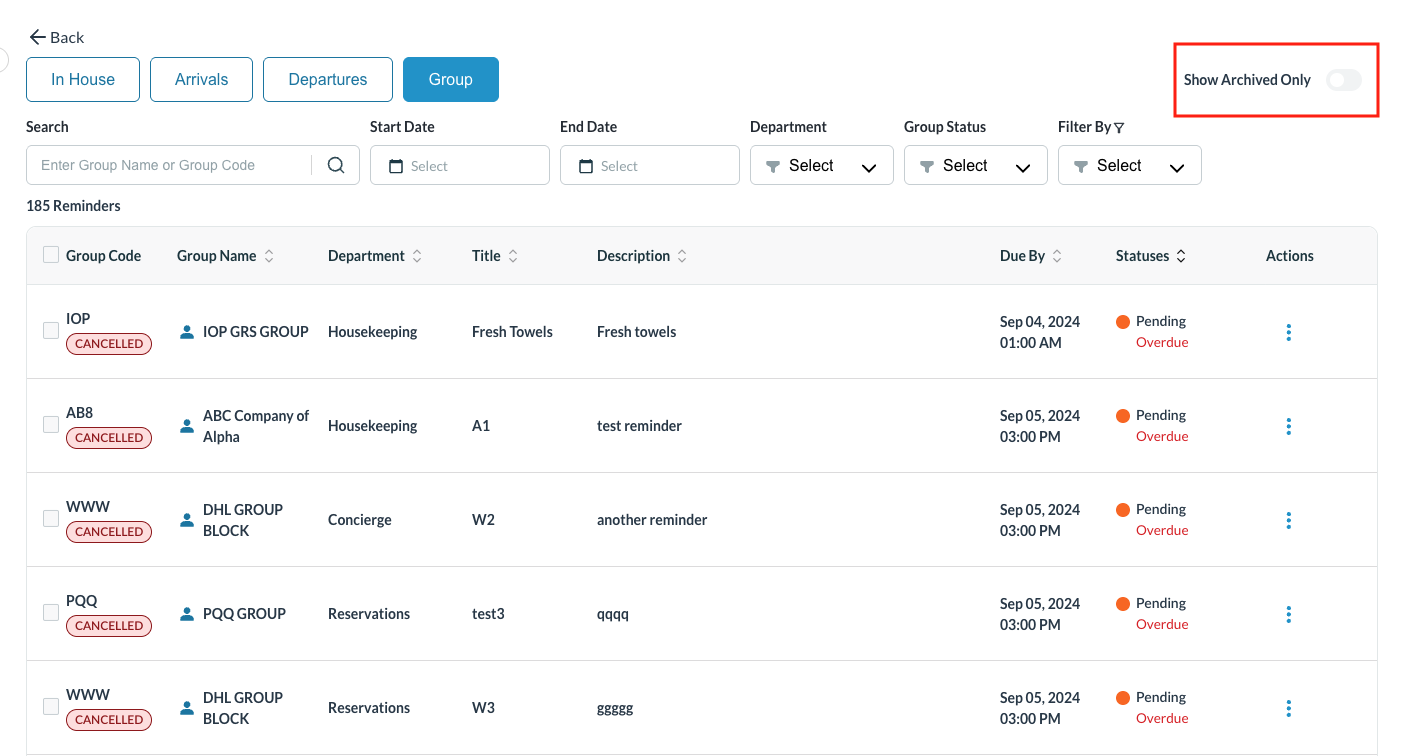Screen dimensions: 1408x756
Task: Click the Department column sort icon
Action: (417, 256)
